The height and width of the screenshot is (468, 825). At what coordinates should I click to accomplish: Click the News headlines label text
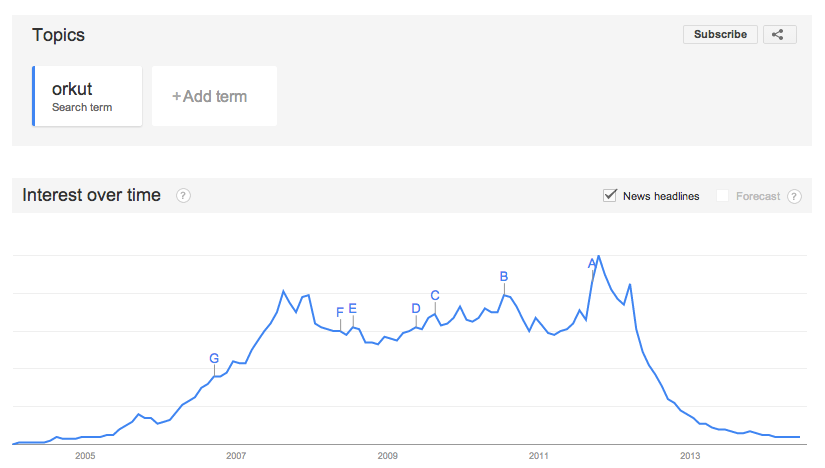pos(661,196)
